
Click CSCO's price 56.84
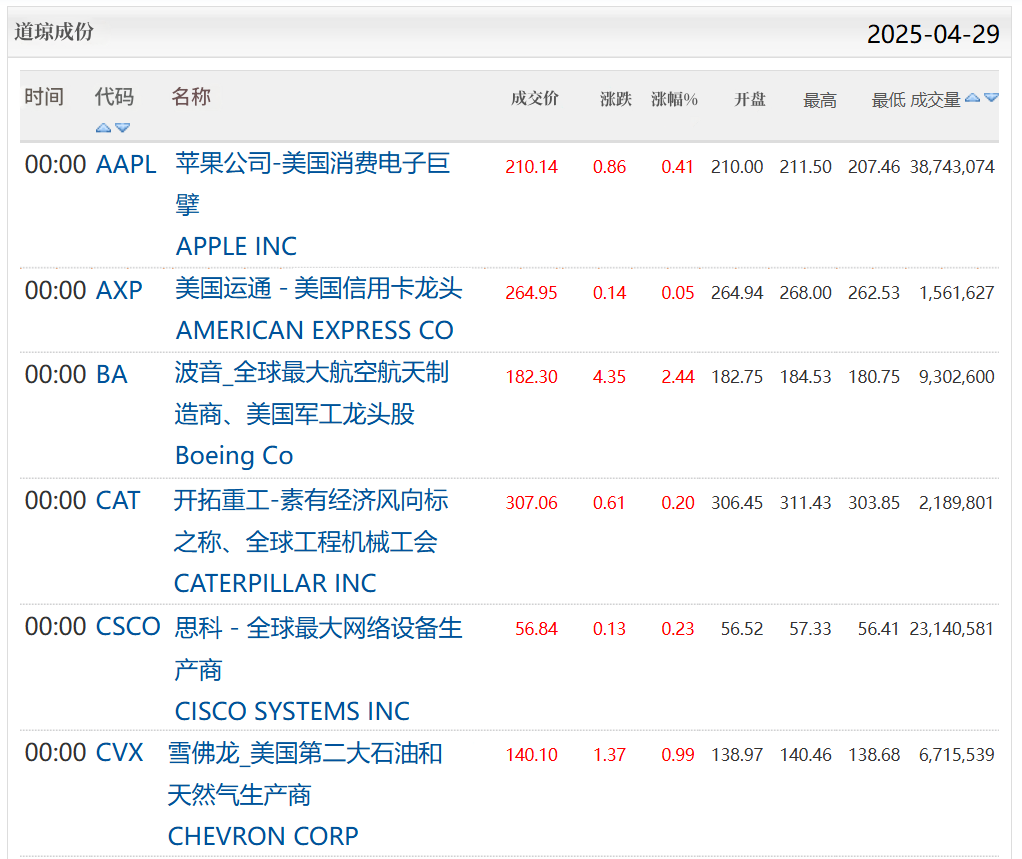tap(536, 628)
